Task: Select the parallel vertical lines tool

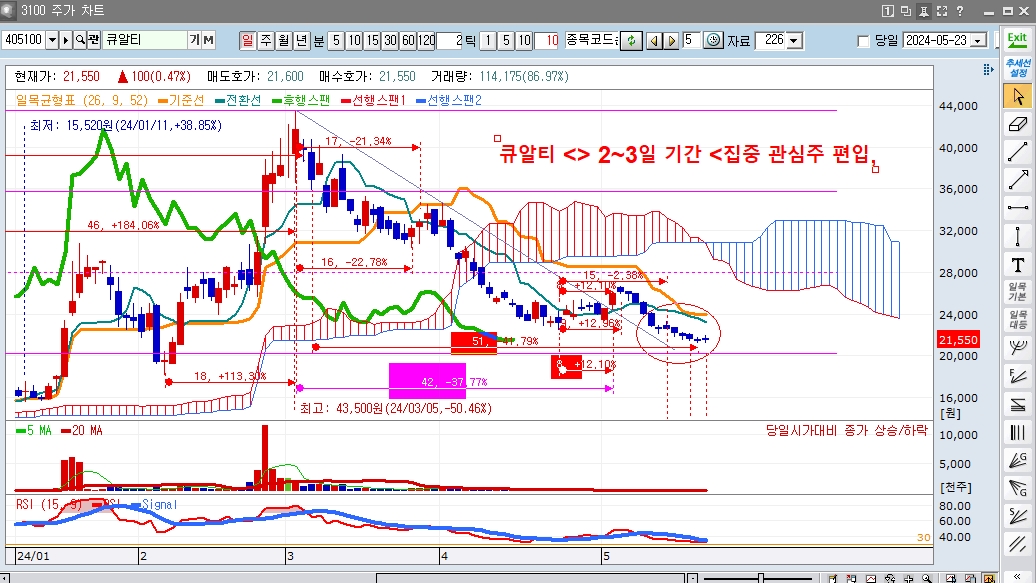Action: (1018, 433)
